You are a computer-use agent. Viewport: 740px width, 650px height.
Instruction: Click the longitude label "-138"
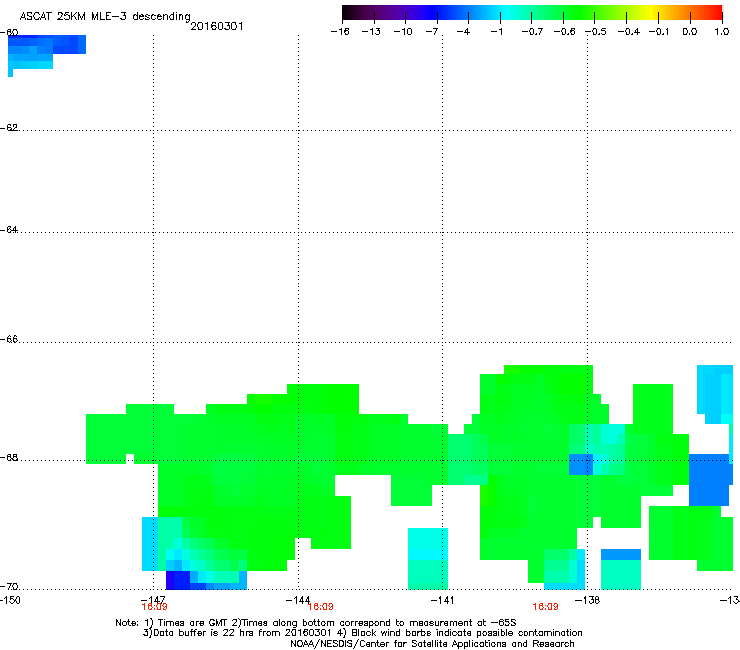click(588, 600)
